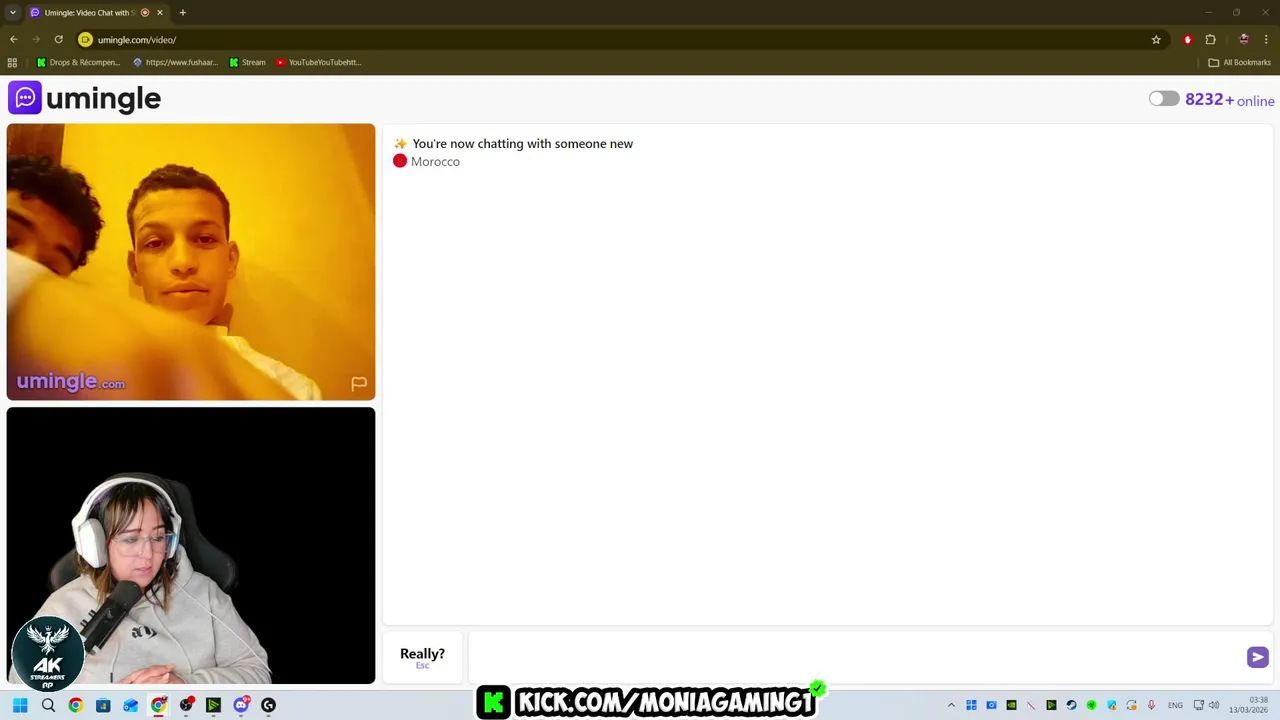
Task: Click your own webcam preview
Action: point(191,546)
